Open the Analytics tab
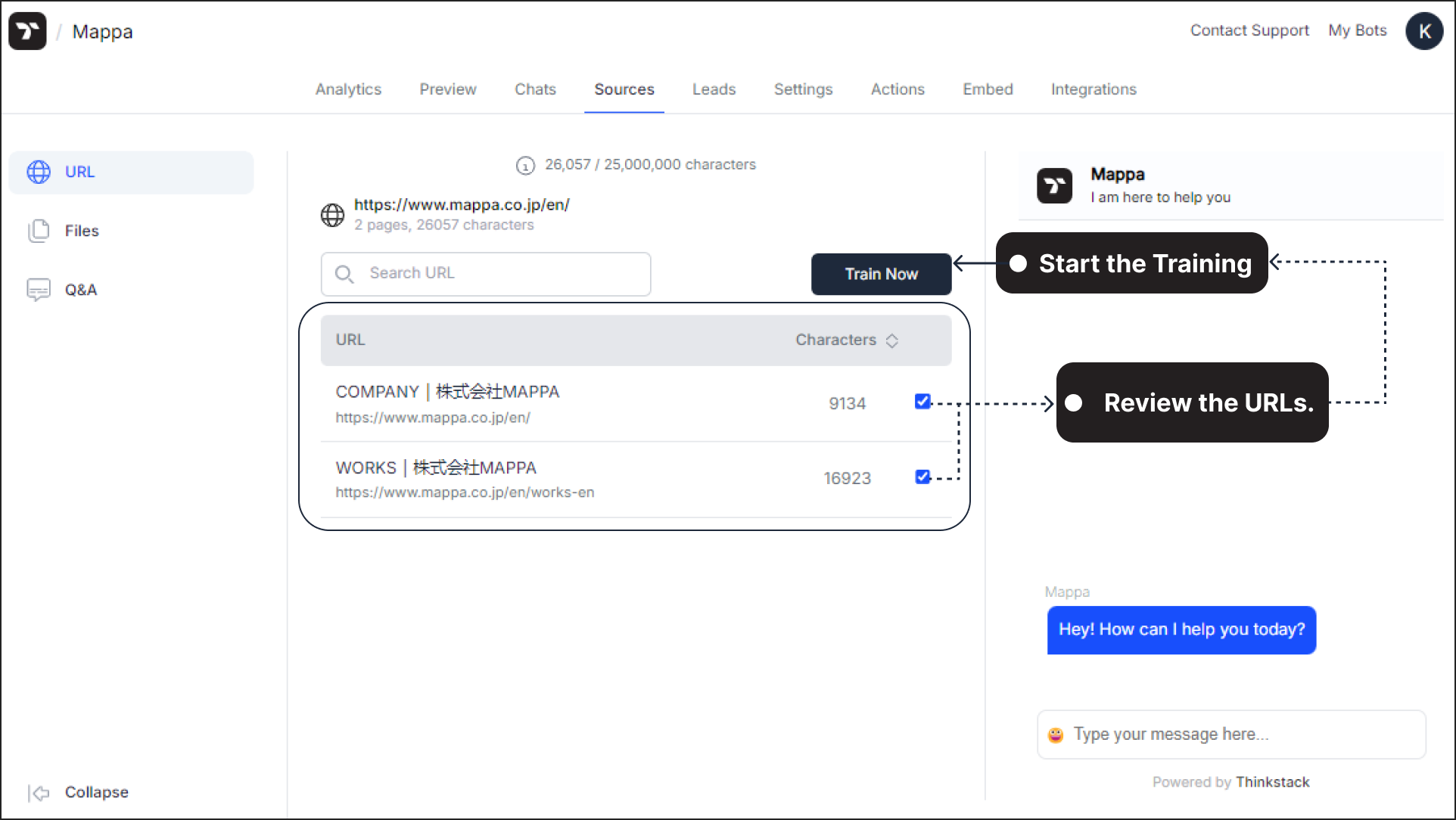This screenshot has width=1456, height=820. pos(348,89)
